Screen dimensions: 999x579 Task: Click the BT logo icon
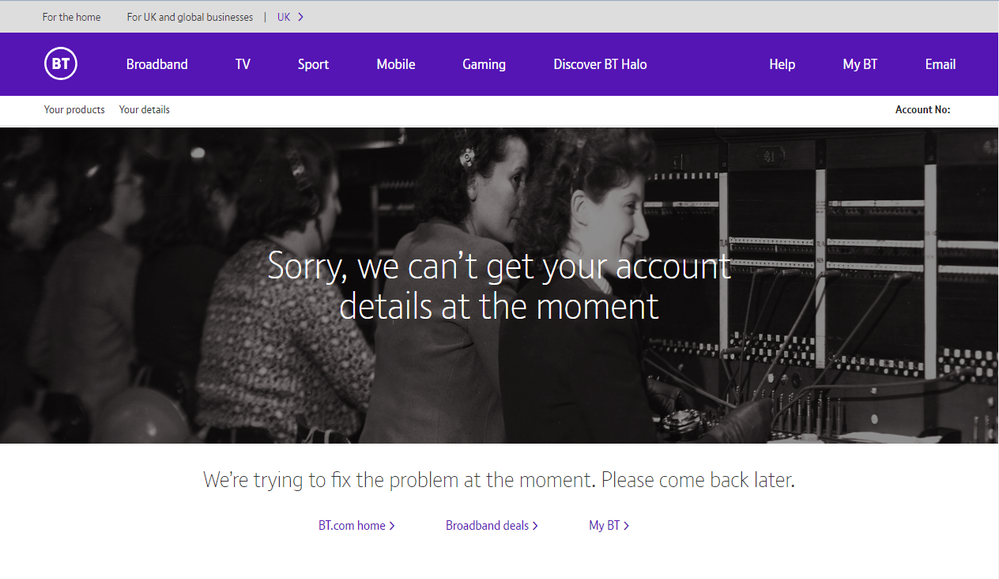[61, 64]
